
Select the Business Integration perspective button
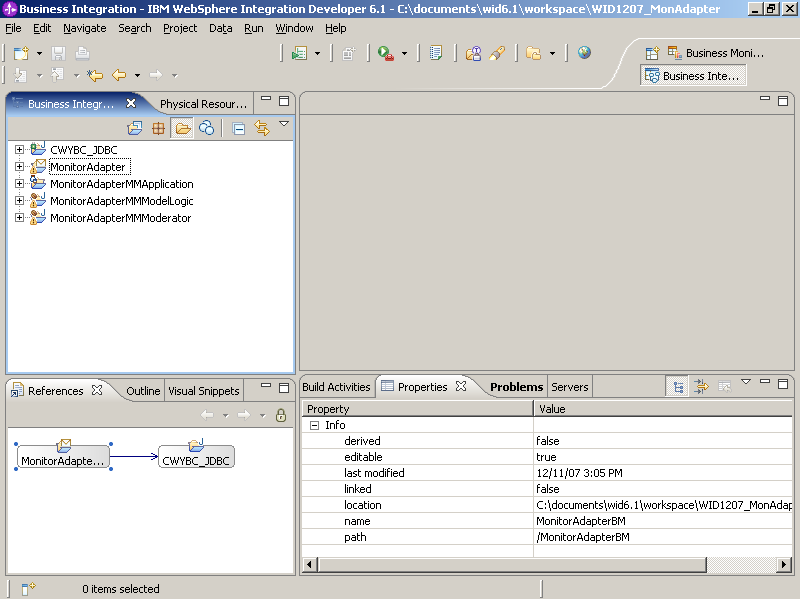[x=693, y=76]
